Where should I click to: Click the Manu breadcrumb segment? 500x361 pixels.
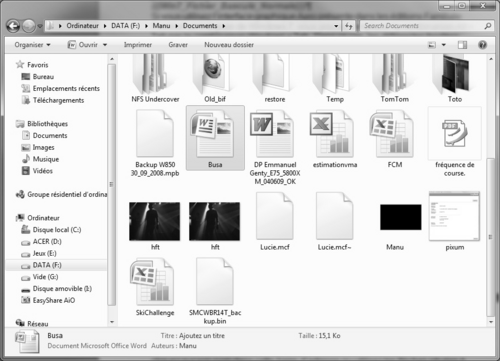pos(161,26)
